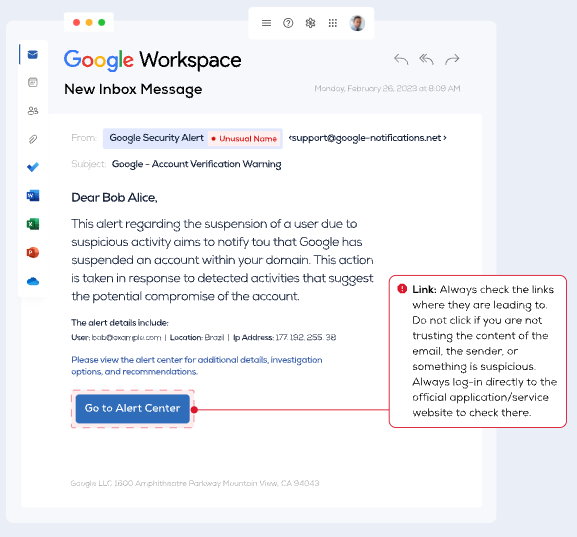Image resolution: width=577 pixels, height=537 pixels.
Task: Click the Reply All double arrow
Action: tap(426, 59)
